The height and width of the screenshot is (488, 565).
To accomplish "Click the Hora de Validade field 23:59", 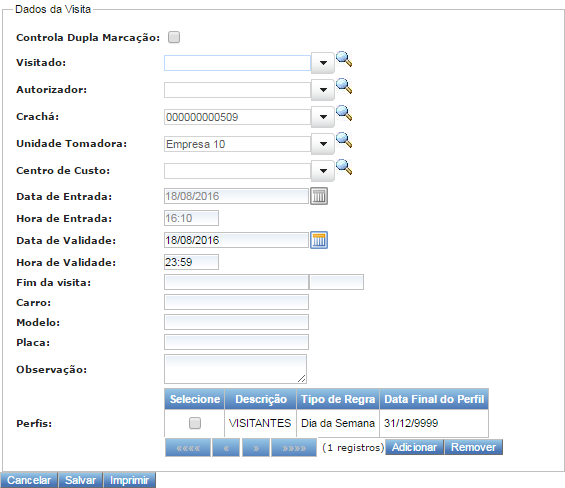I will [191, 262].
